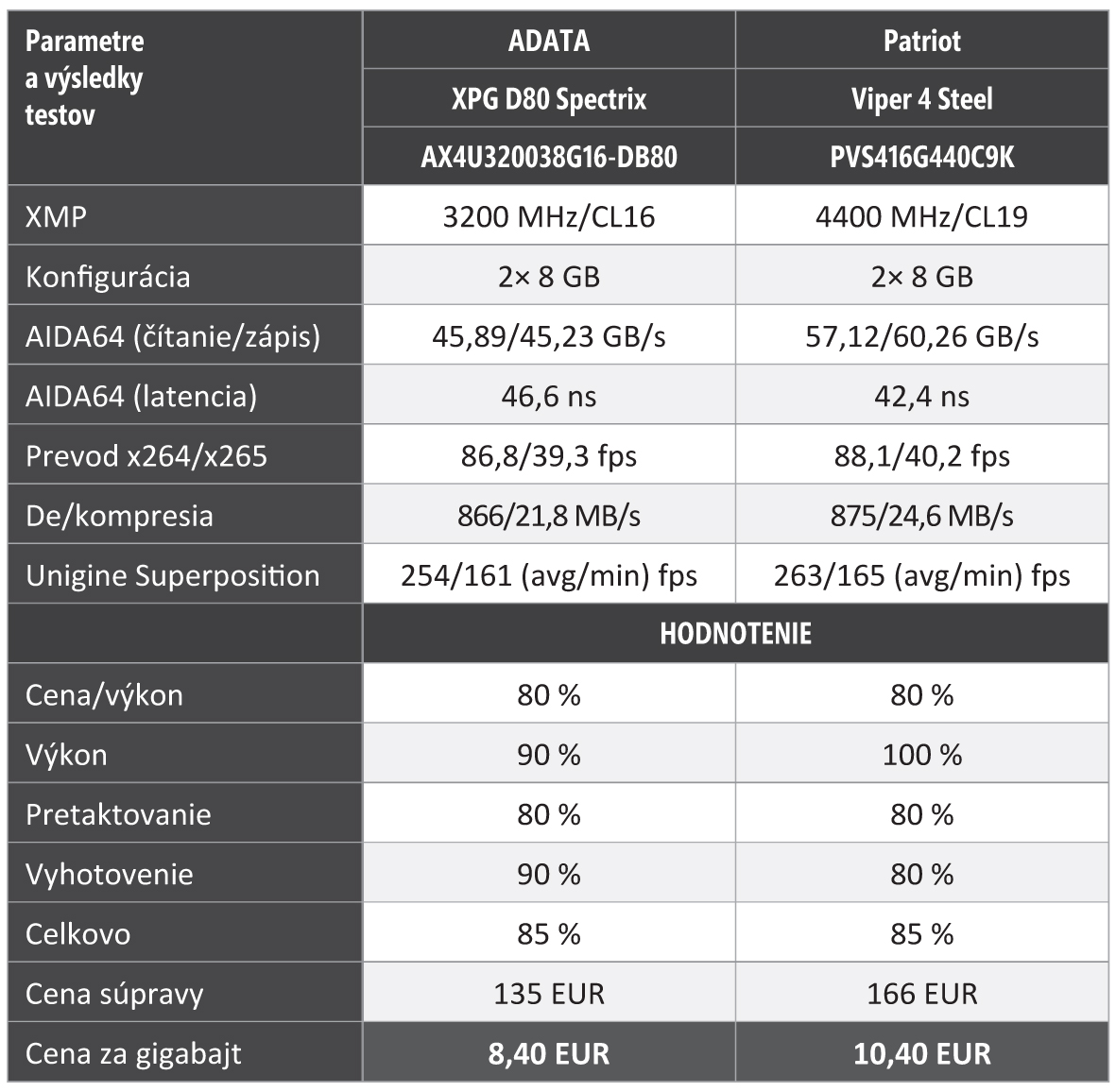The width and height of the screenshot is (1116, 1092).
Task: Click the Patriot column header
Action: click(x=921, y=41)
